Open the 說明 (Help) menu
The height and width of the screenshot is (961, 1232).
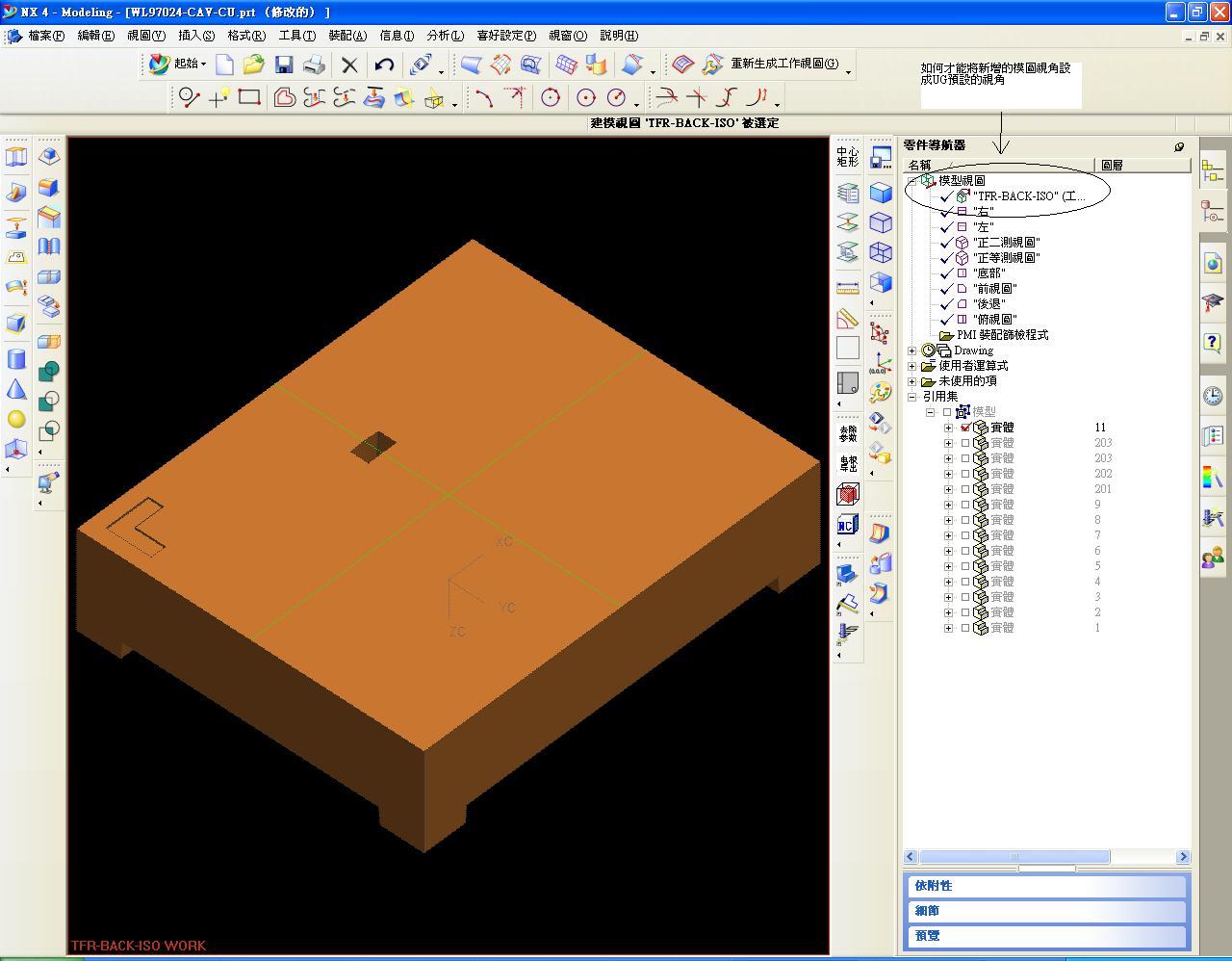[619, 36]
